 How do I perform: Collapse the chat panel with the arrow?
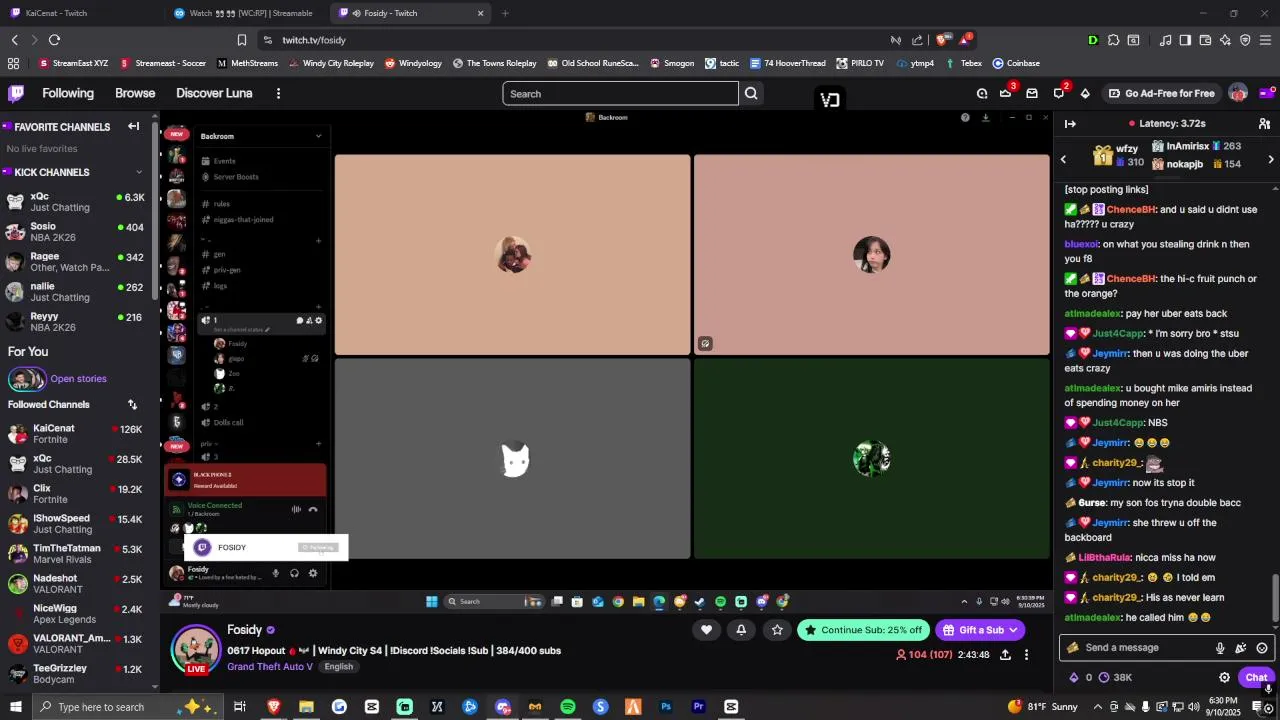[x=1070, y=124]
